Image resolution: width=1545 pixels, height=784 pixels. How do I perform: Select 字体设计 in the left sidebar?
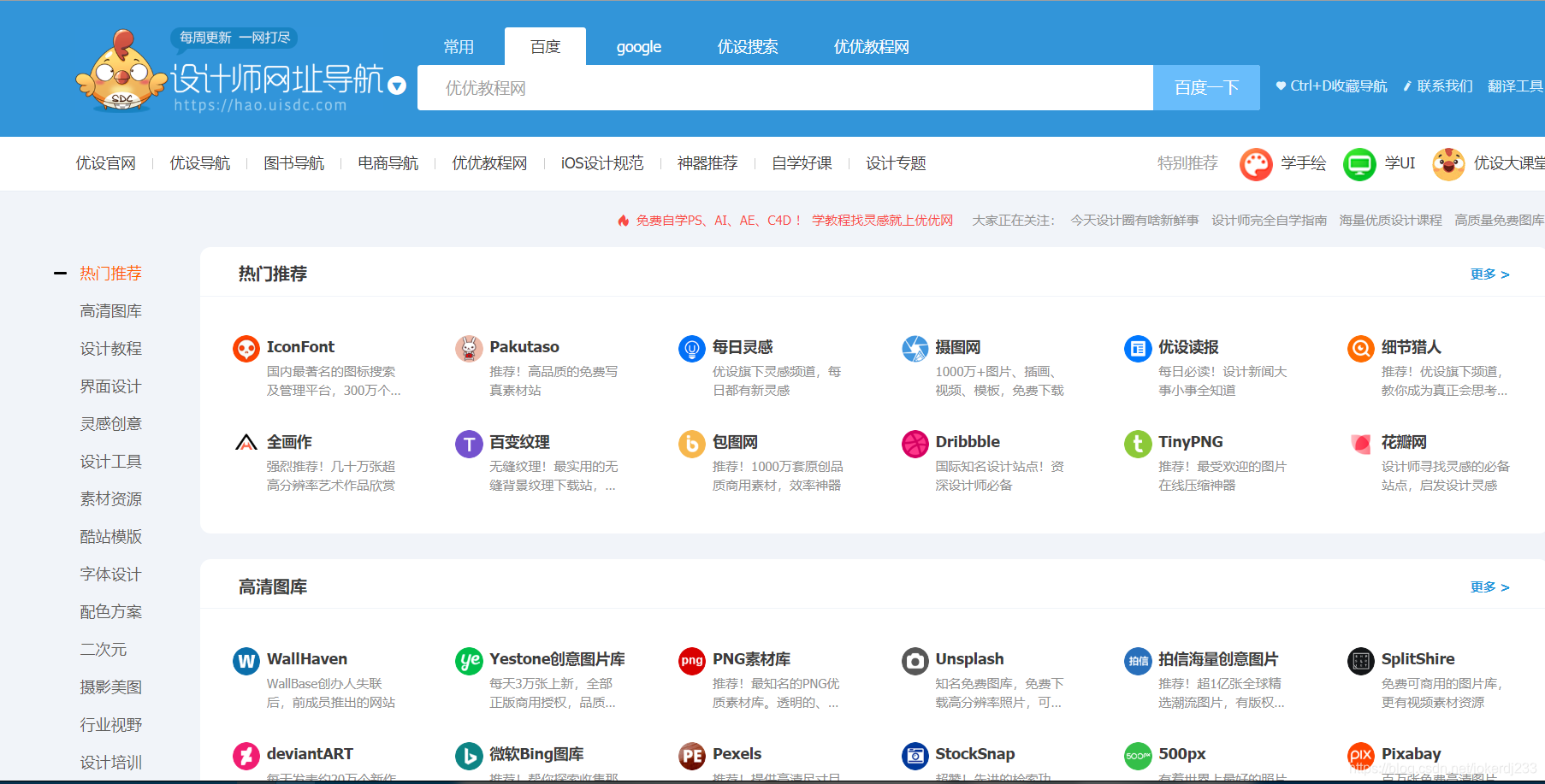point(110,575)
